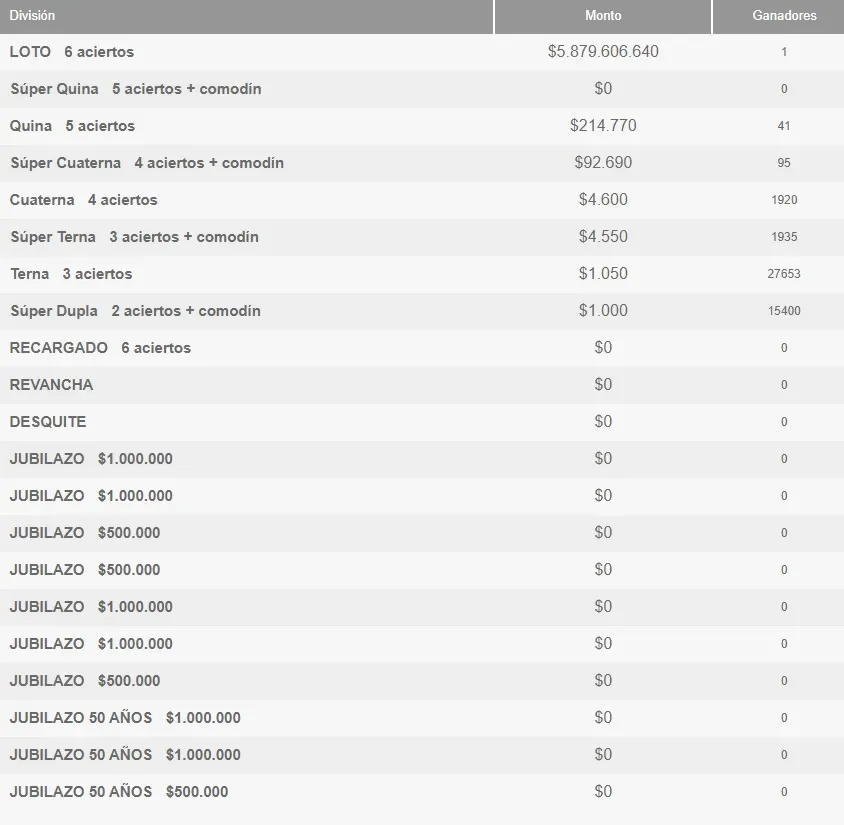
Task: Click the Terna winner count 27653
Action: [x=784, y=273]
